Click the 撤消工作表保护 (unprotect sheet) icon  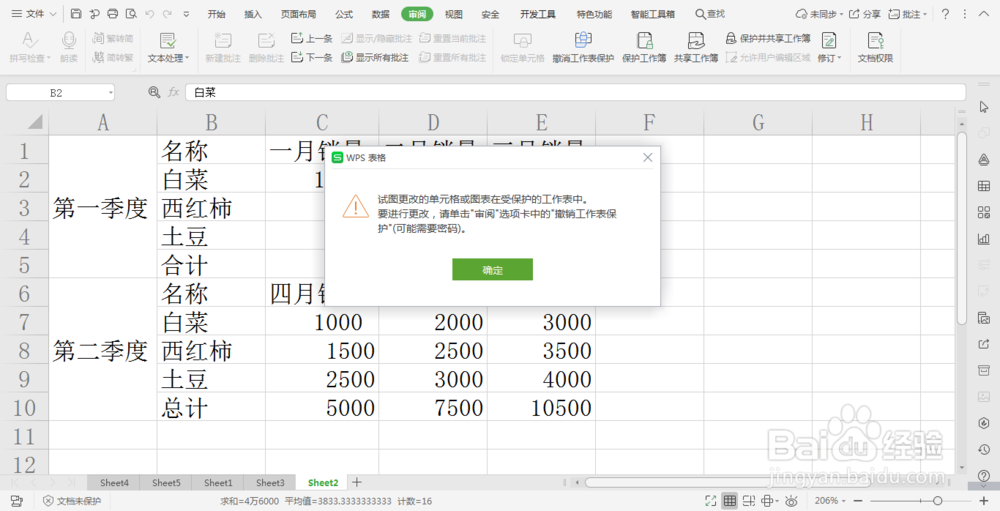583,40
